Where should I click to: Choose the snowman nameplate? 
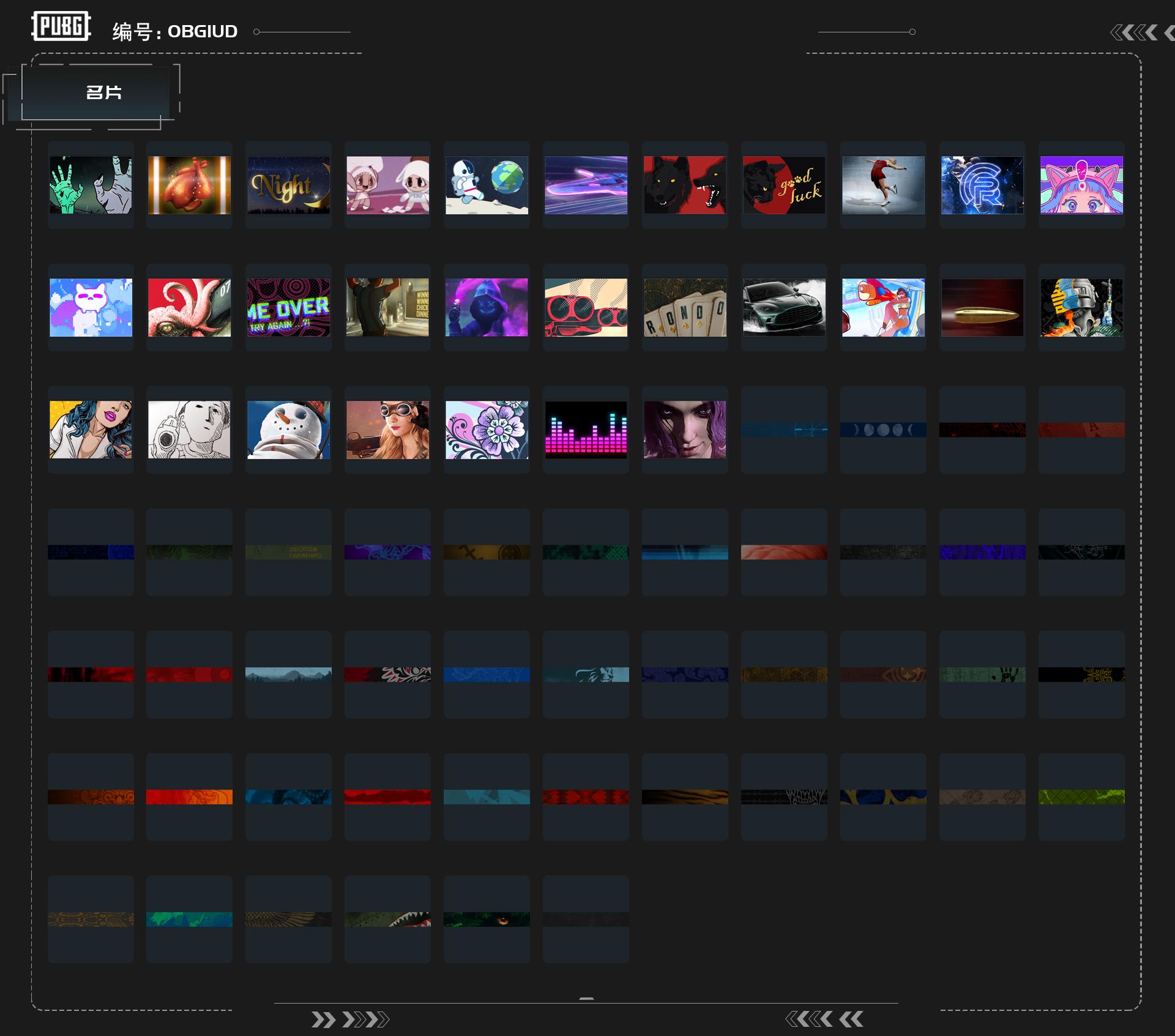288,430
